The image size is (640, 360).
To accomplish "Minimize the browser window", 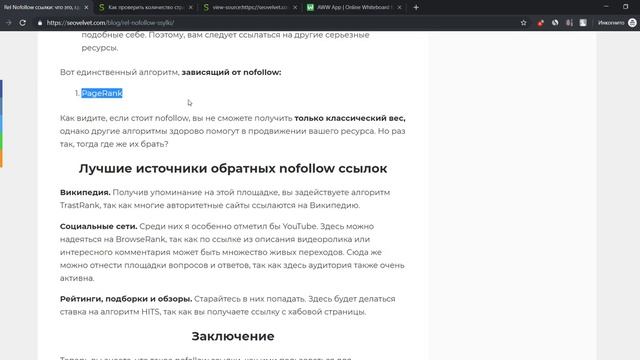I will point(606,7).
